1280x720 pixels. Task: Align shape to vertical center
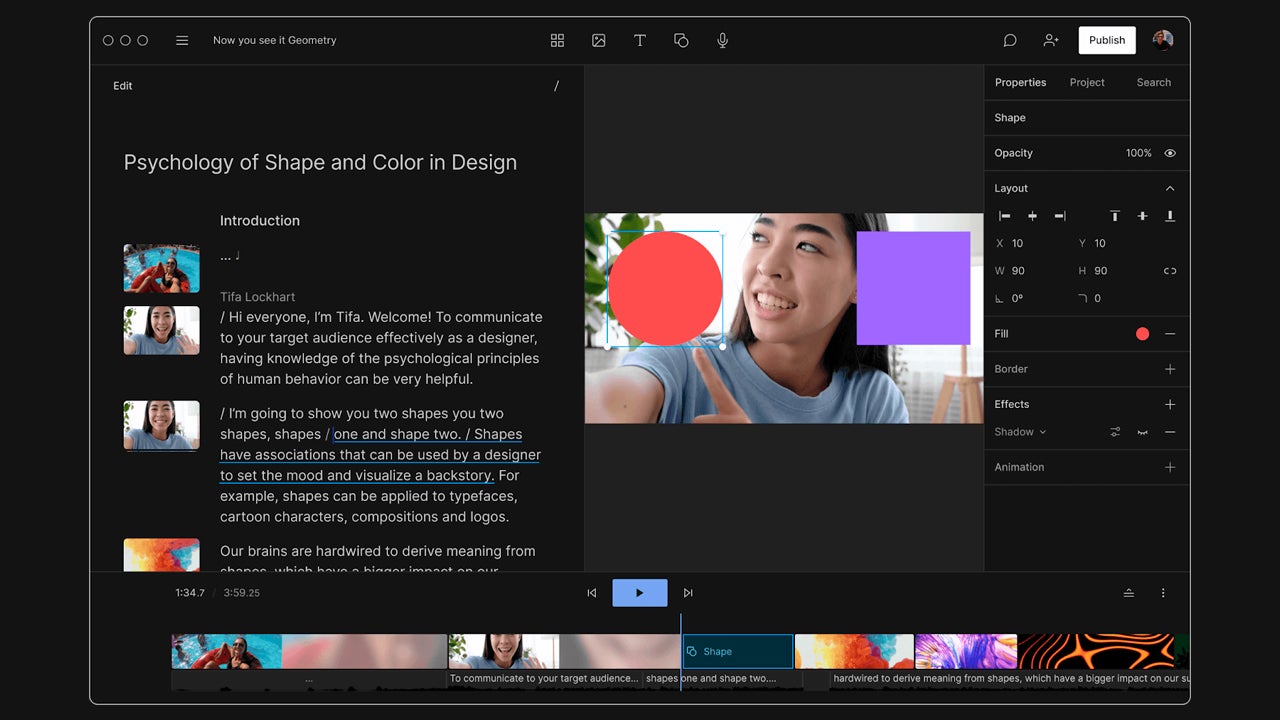tap(1142, 216)
